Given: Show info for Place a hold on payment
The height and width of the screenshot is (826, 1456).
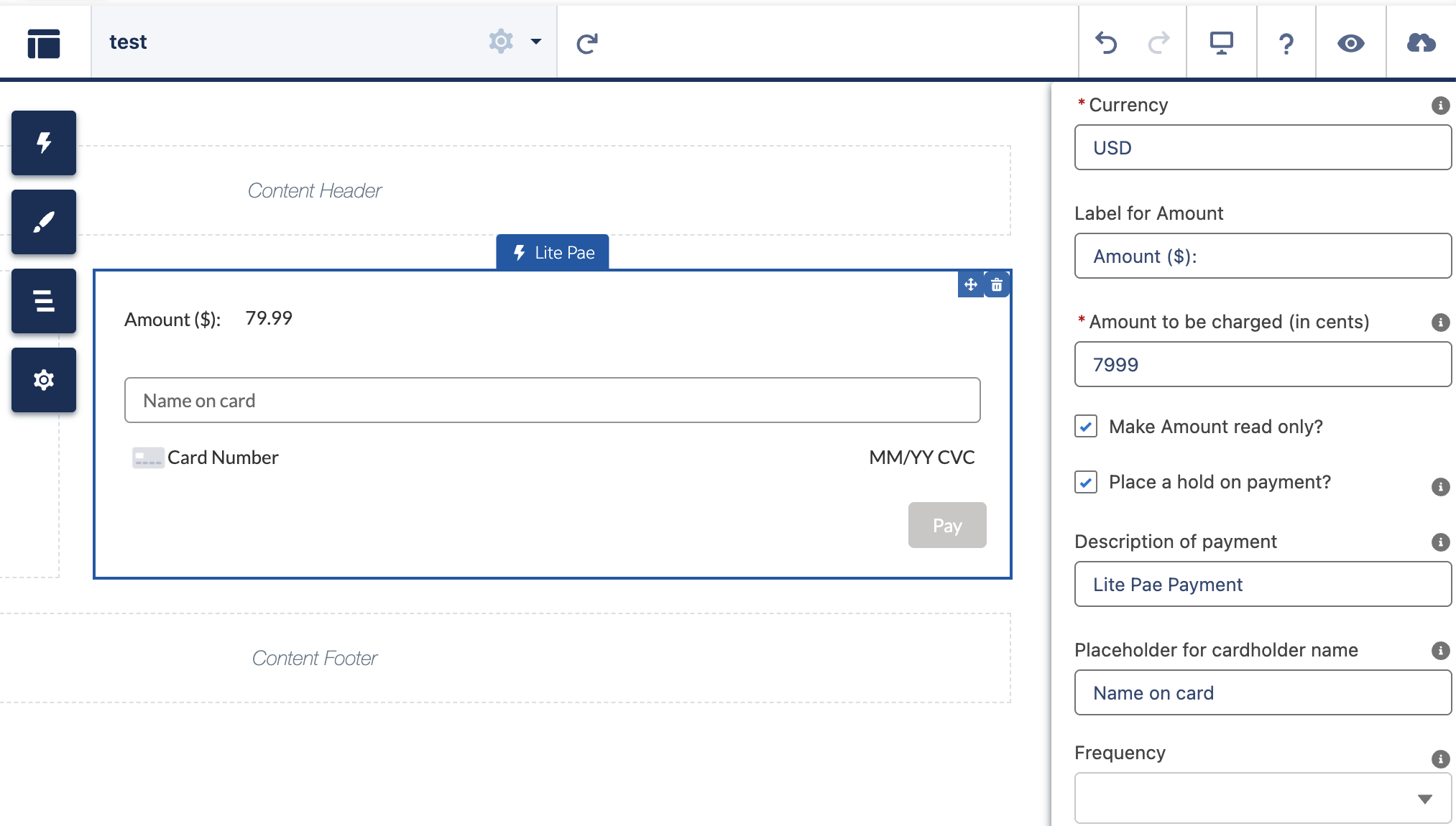Looking at the screenshot, I should pyautogui.click(x=1440, y=487).
